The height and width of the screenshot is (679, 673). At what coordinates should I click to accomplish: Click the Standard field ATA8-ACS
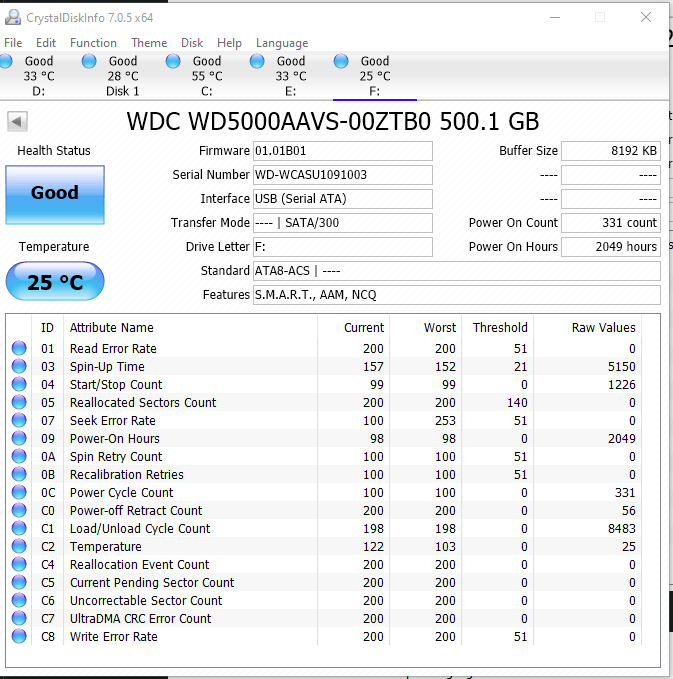coord(457,271)
